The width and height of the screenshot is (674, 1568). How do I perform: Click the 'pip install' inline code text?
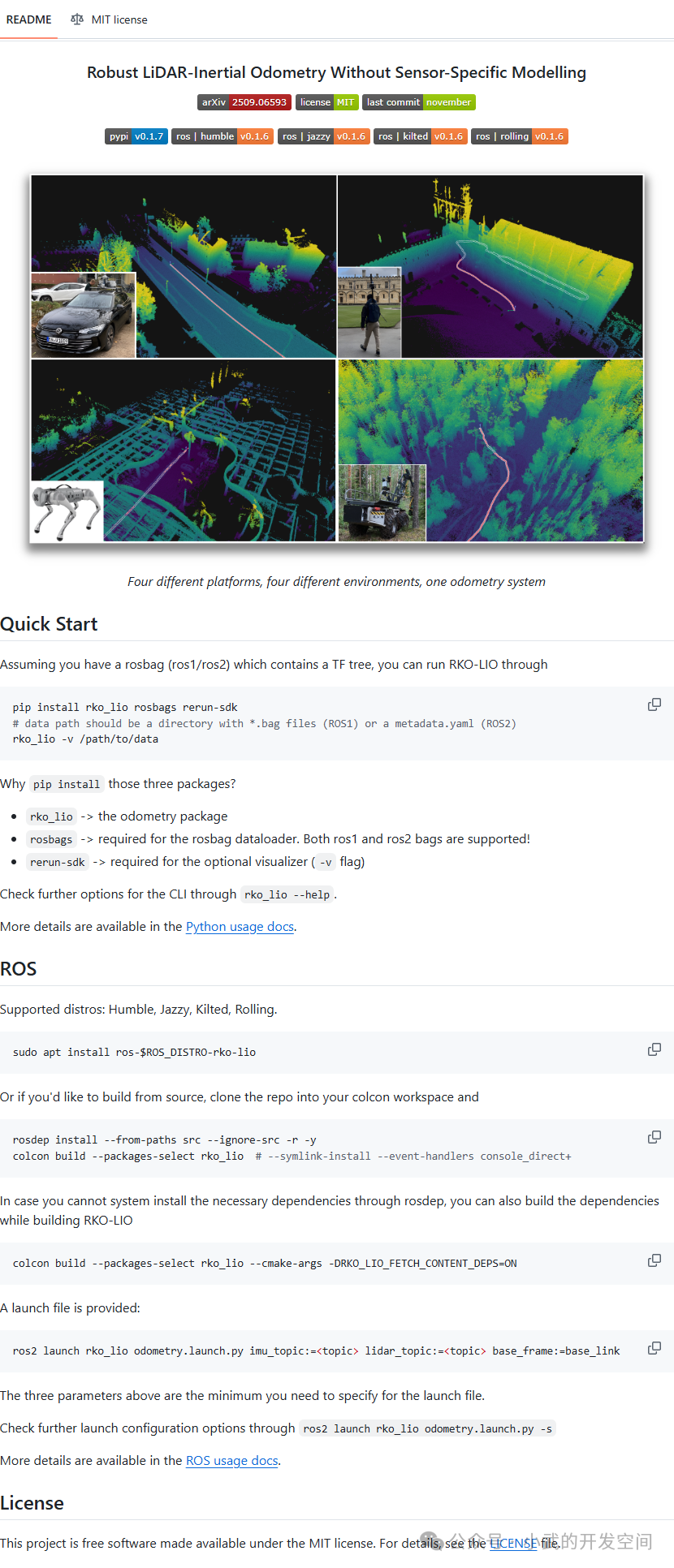click(x=67, y=784)
